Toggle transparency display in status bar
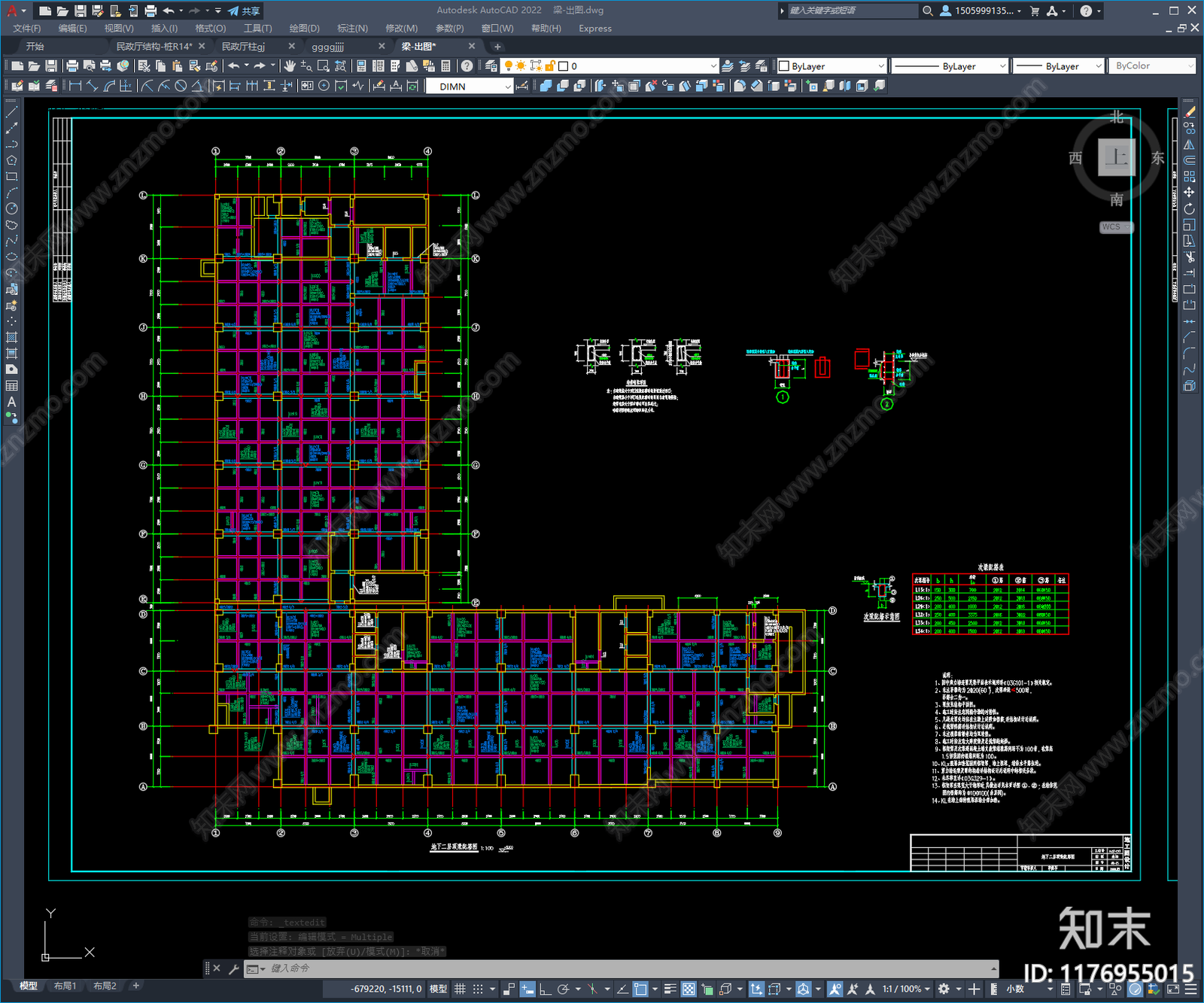The image size is (1204, 1003). 689,989
